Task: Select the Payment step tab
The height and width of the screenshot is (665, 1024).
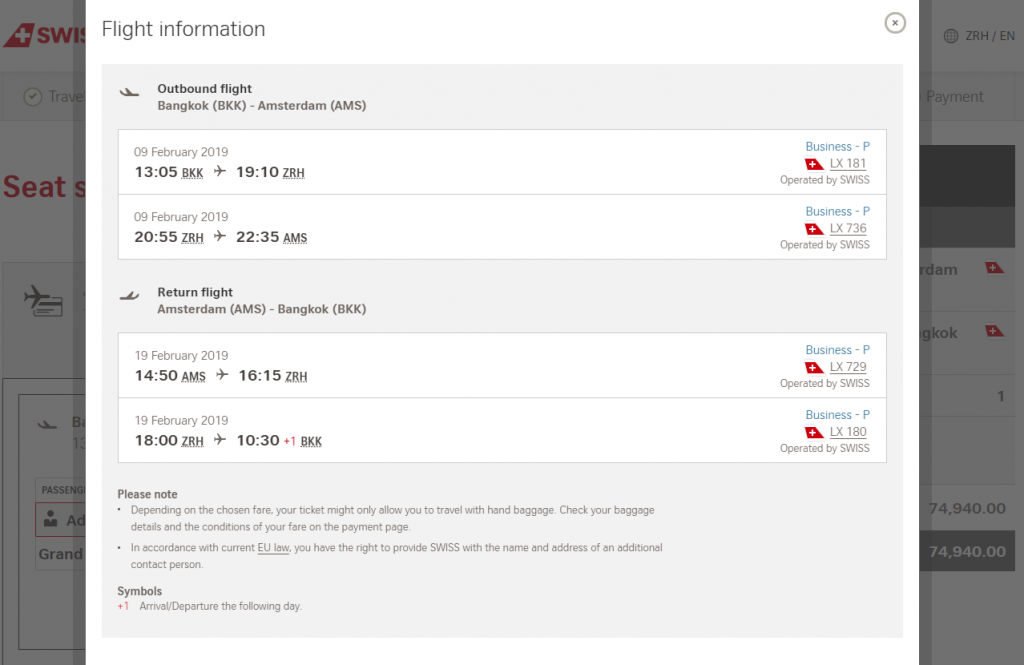Action: coord(954,97)
